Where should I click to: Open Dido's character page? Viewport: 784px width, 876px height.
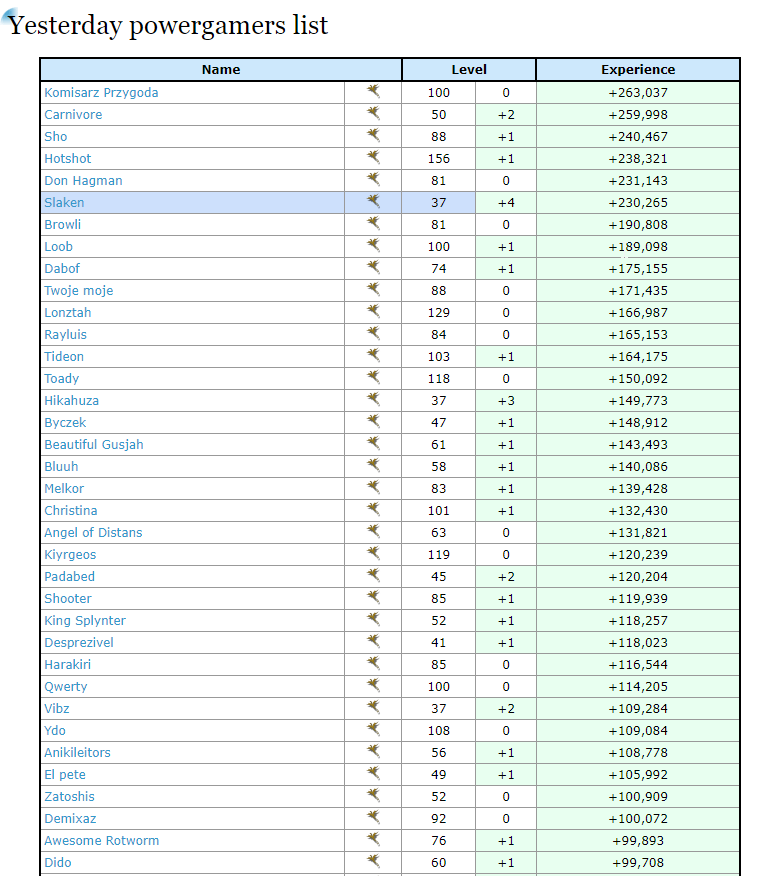58,863
